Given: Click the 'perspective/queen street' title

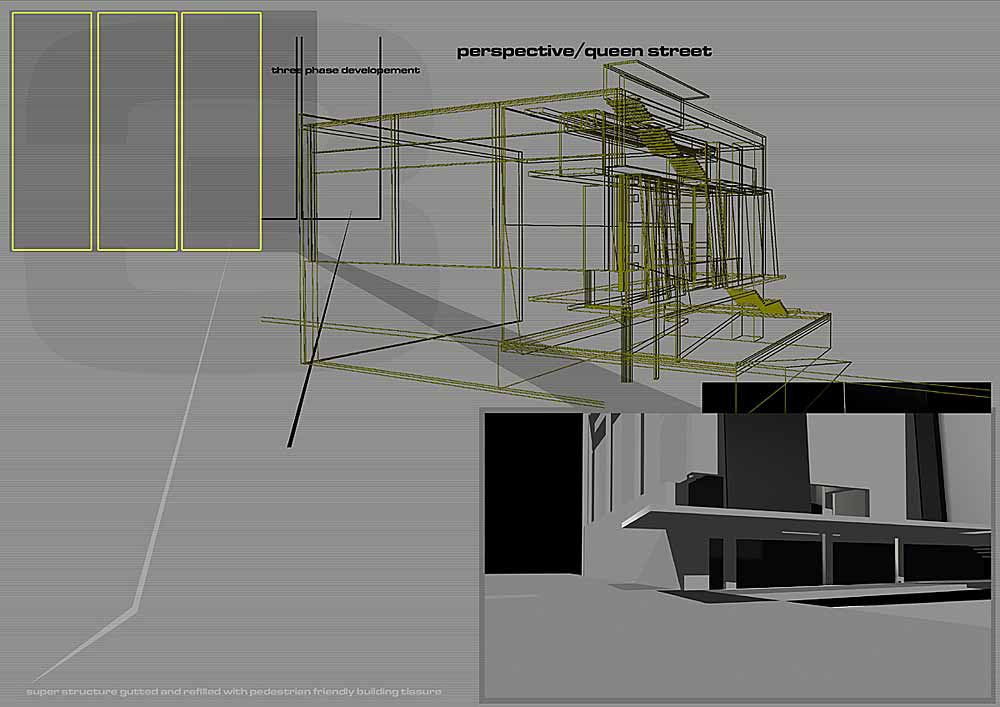Looking at the screenshot, I should coord(584,51).
